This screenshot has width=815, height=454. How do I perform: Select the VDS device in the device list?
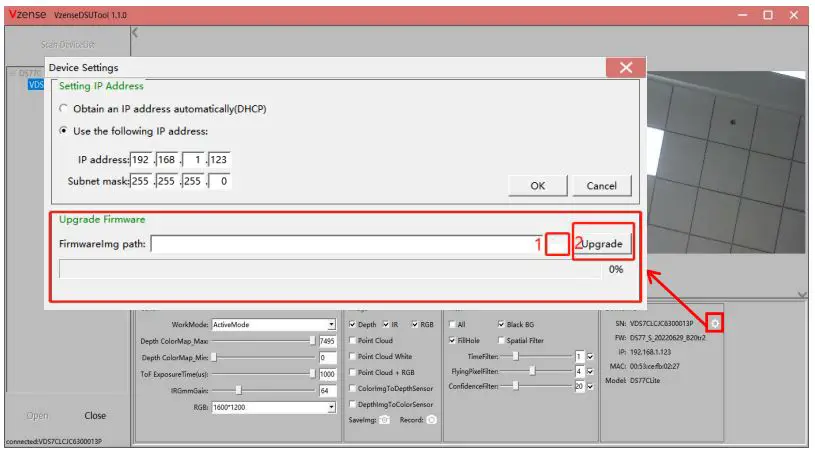point(36,85)
